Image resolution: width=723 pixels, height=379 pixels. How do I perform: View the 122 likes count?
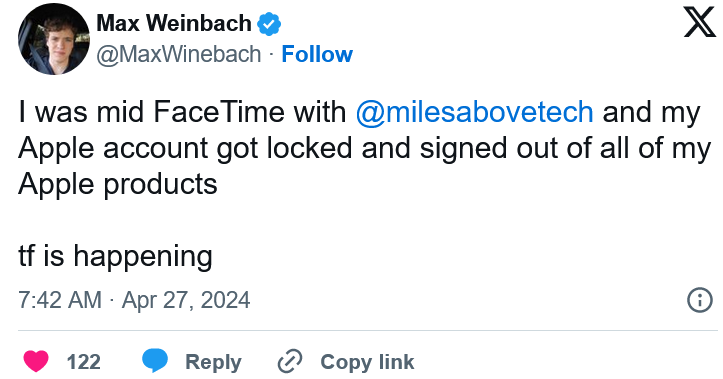pos(83,362)
